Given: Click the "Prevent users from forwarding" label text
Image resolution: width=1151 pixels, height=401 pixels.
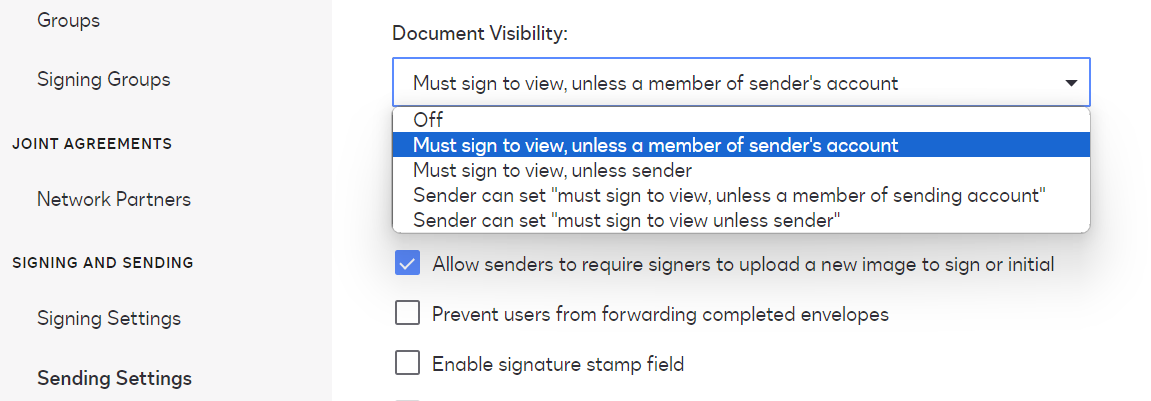Looking at the screenshot, I should tap(660, 314).
